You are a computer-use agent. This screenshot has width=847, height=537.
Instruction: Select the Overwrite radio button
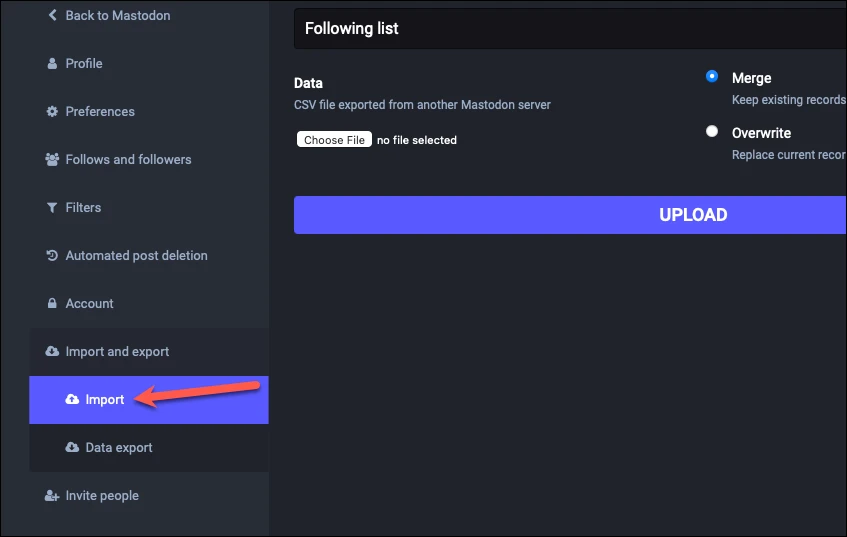(712, 131)
